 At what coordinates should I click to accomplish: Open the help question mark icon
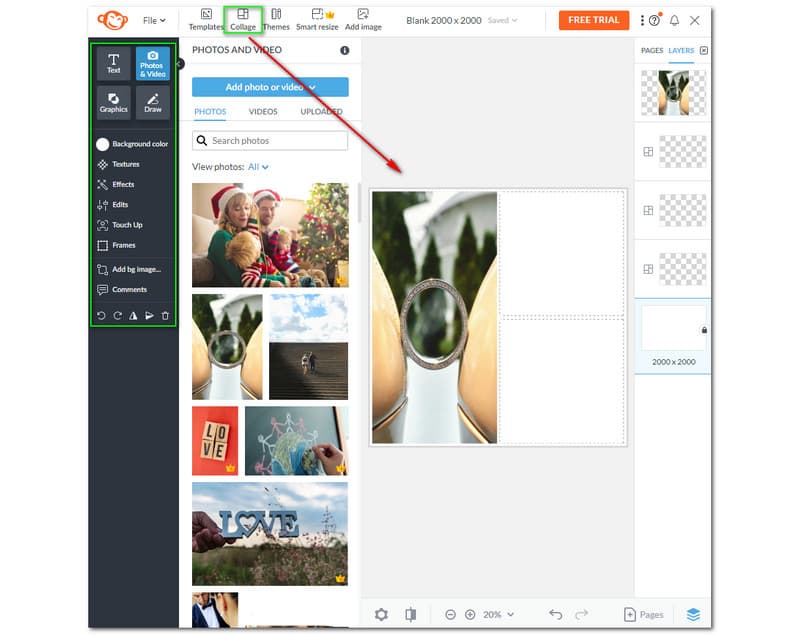coord(654,20)
